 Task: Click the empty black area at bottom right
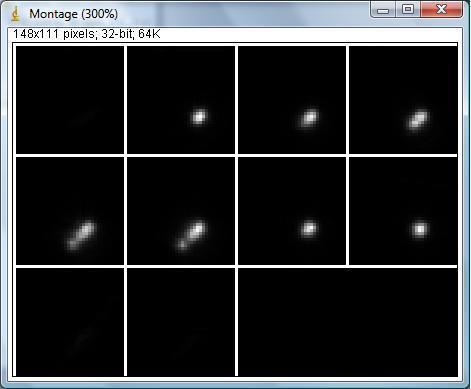pyautogui.click(x=348, y=322)
